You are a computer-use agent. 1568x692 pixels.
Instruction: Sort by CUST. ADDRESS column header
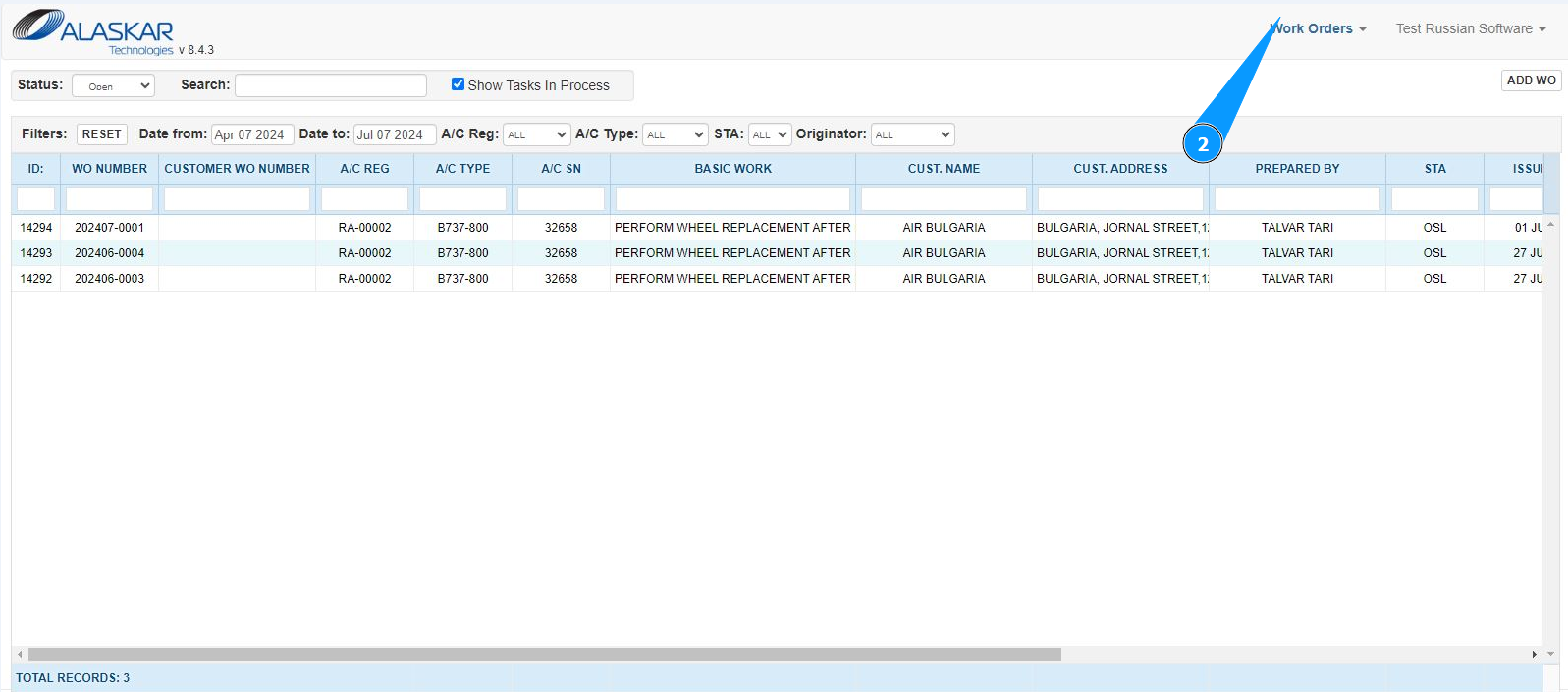(x=1121, y=169)
